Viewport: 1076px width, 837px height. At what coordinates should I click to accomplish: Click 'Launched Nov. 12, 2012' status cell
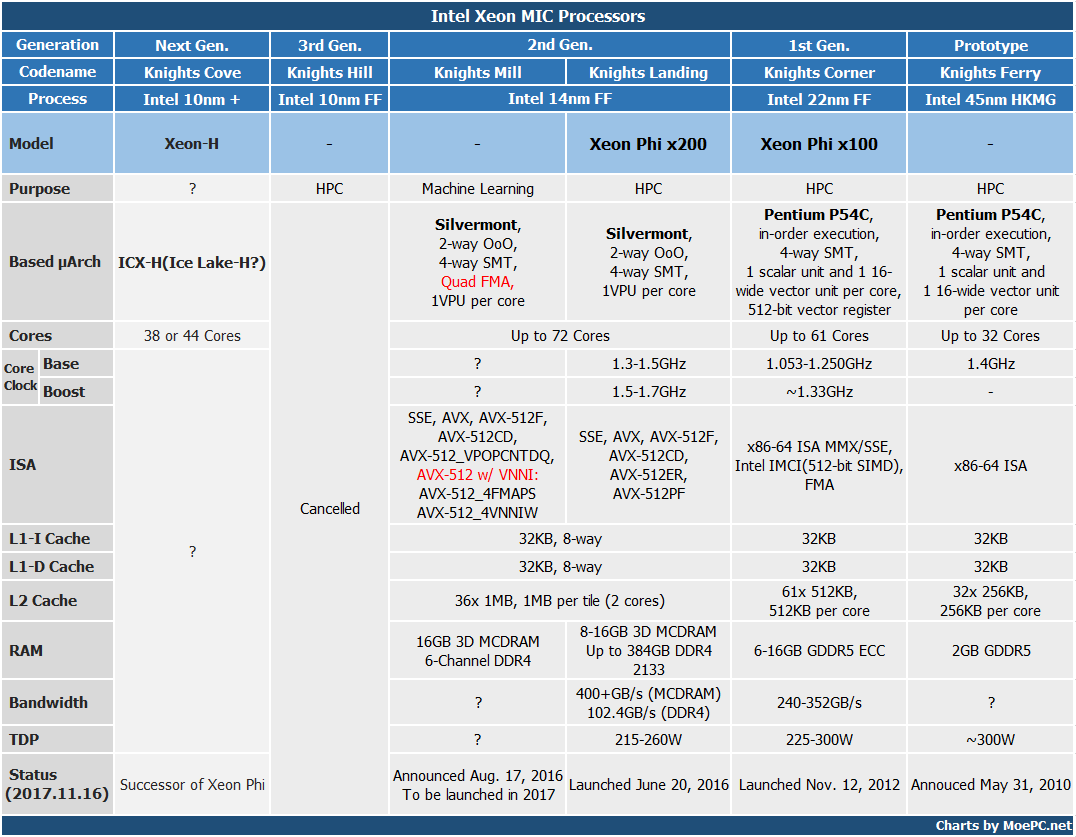click(819, 784)
